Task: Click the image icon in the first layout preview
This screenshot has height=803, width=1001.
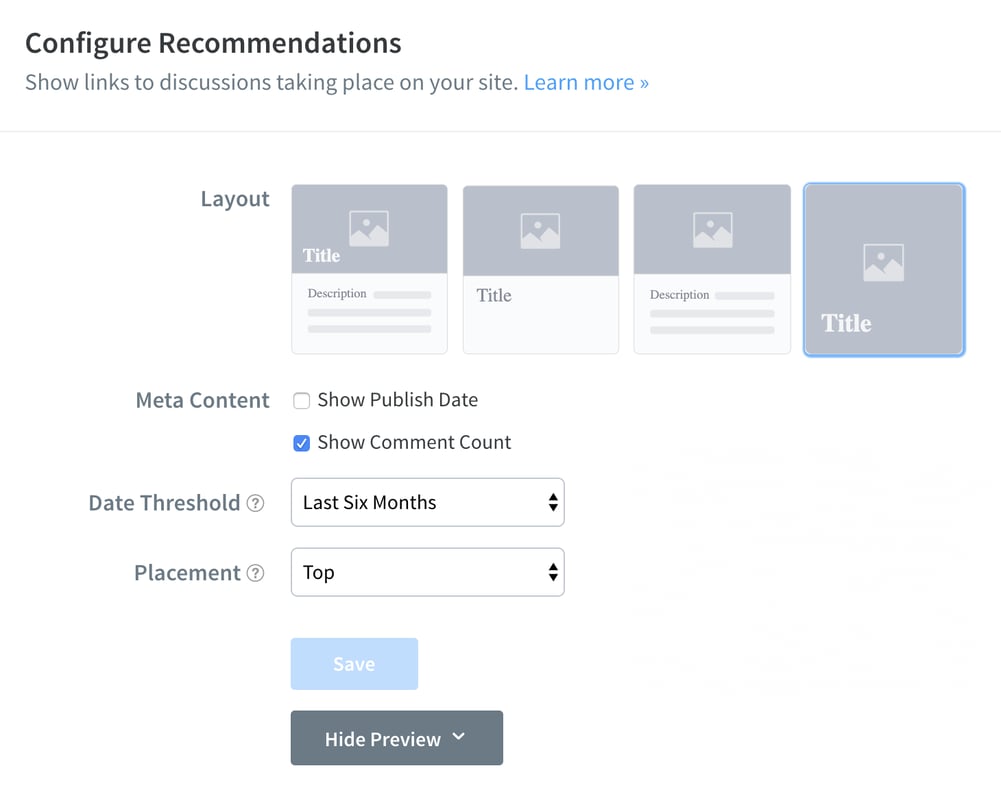Action: tap(369, 228)
